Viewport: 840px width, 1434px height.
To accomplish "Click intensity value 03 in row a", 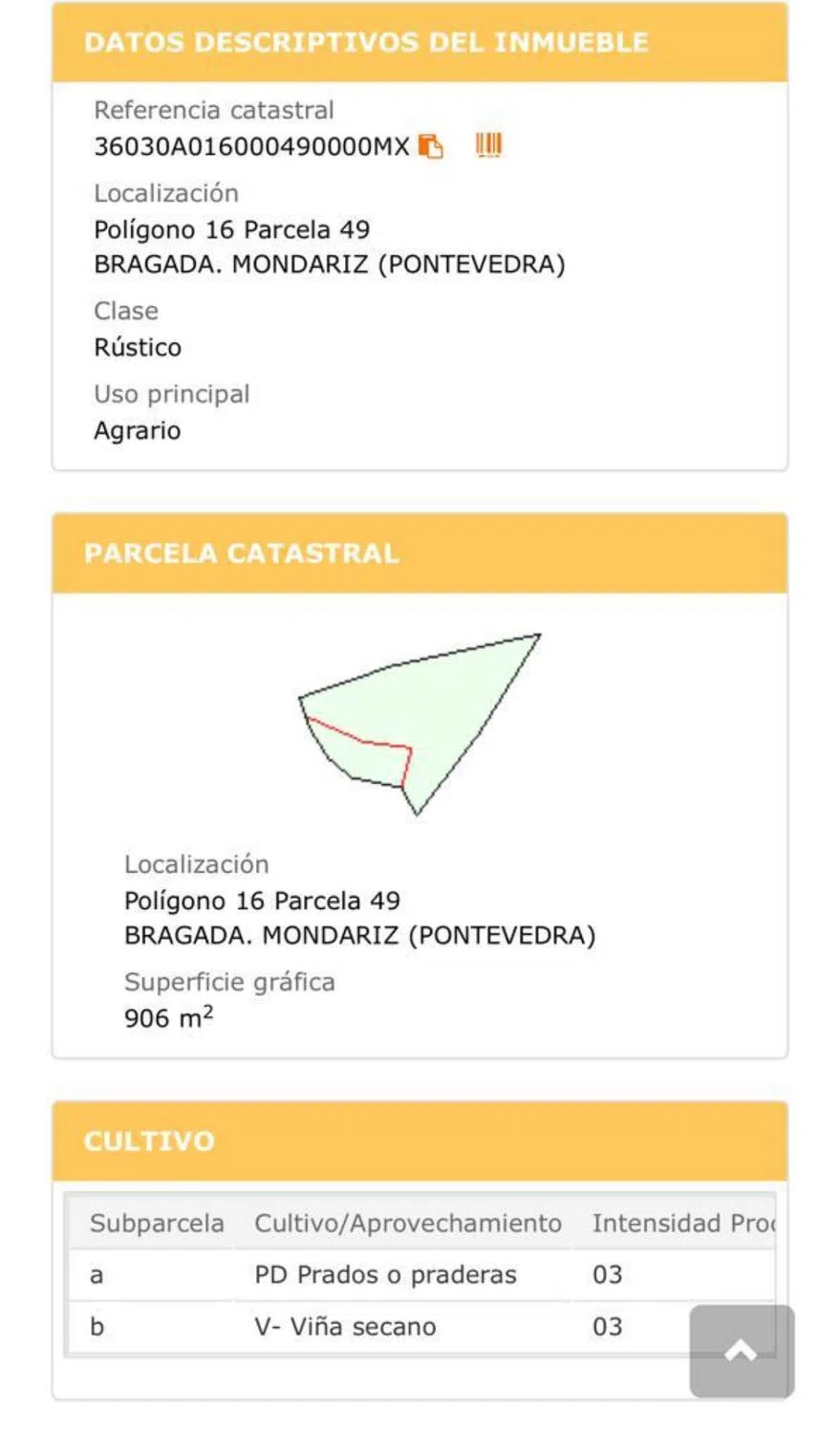I will click(x=607, y=1275).
